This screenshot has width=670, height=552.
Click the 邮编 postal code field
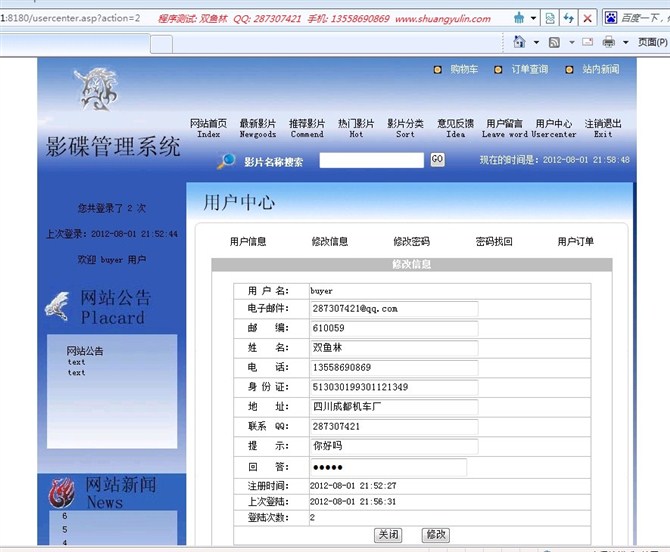point(394,329)
